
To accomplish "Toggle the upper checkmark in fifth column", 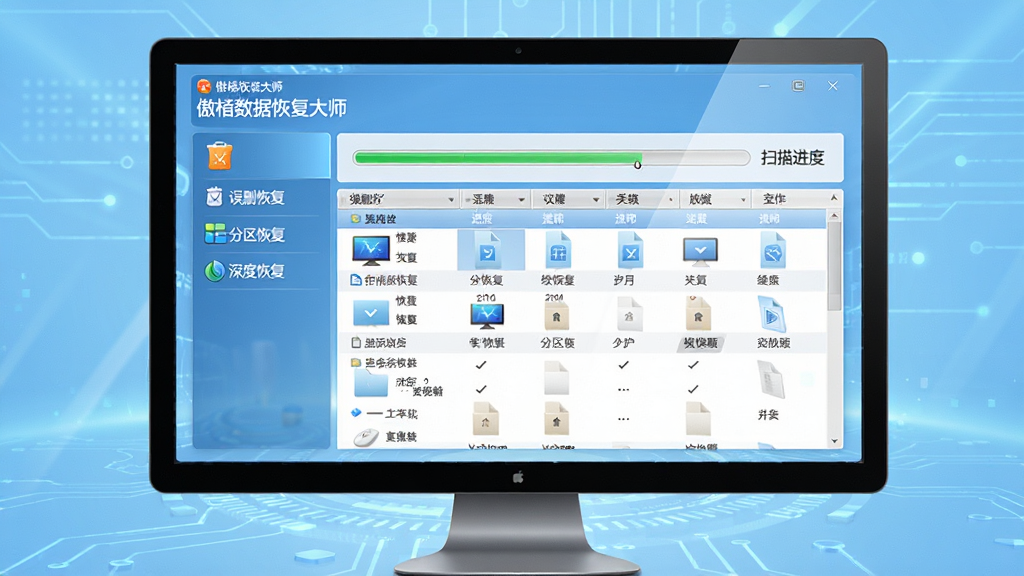I will click(x=694, y=365).
